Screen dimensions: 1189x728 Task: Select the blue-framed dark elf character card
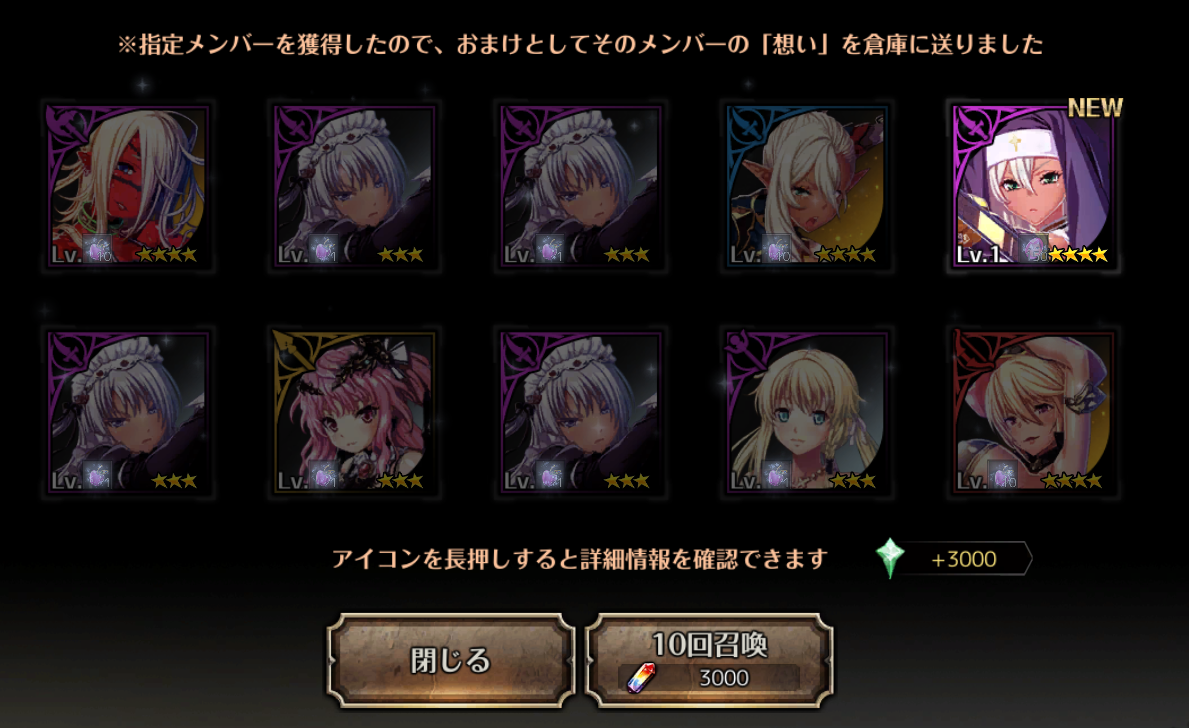click(x=808, y=187)
